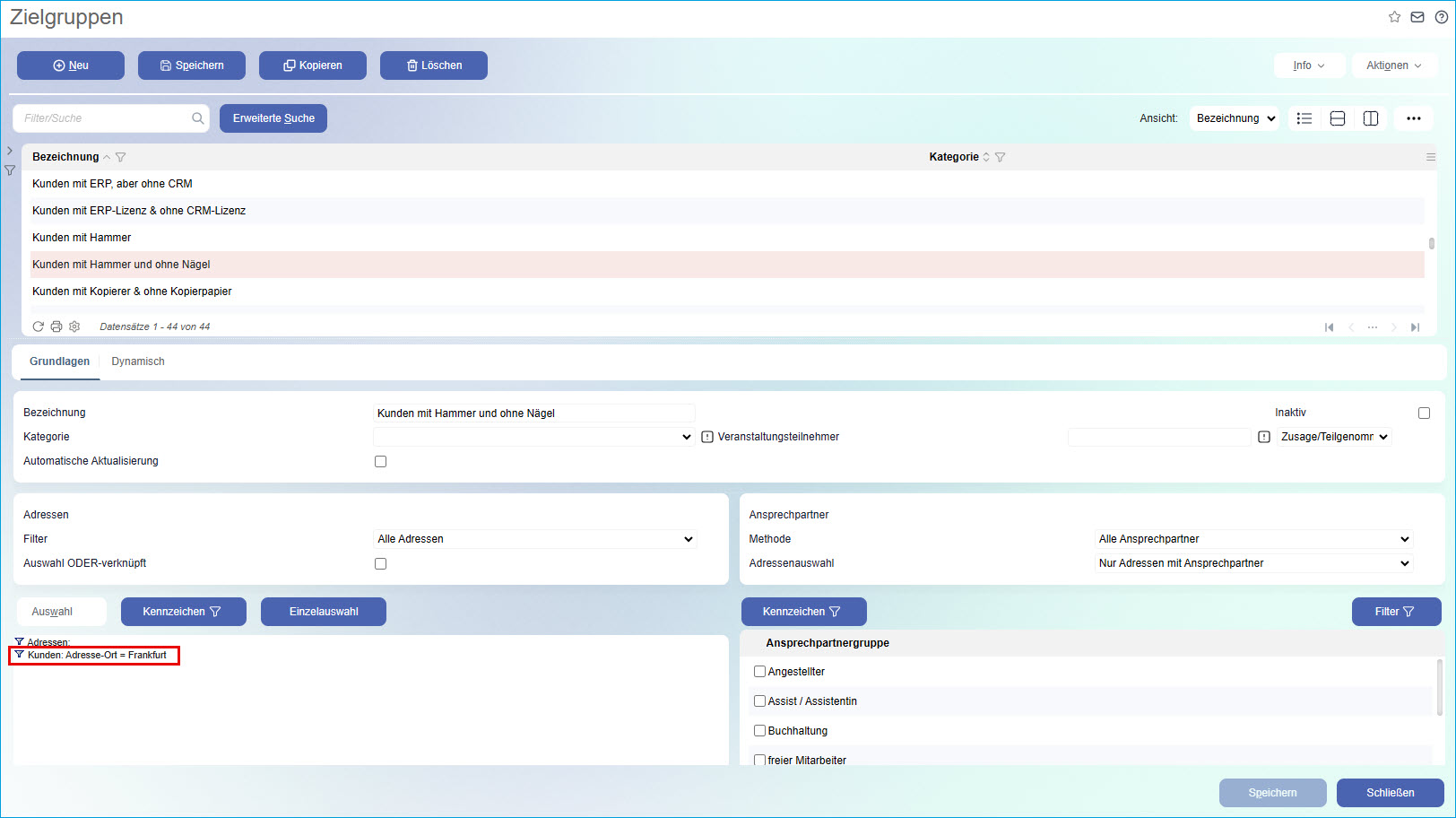The image size is (1456, 818).
Task: Open the Kategorie dropdown
Action: pyautogui.click(x=534, y=437)
